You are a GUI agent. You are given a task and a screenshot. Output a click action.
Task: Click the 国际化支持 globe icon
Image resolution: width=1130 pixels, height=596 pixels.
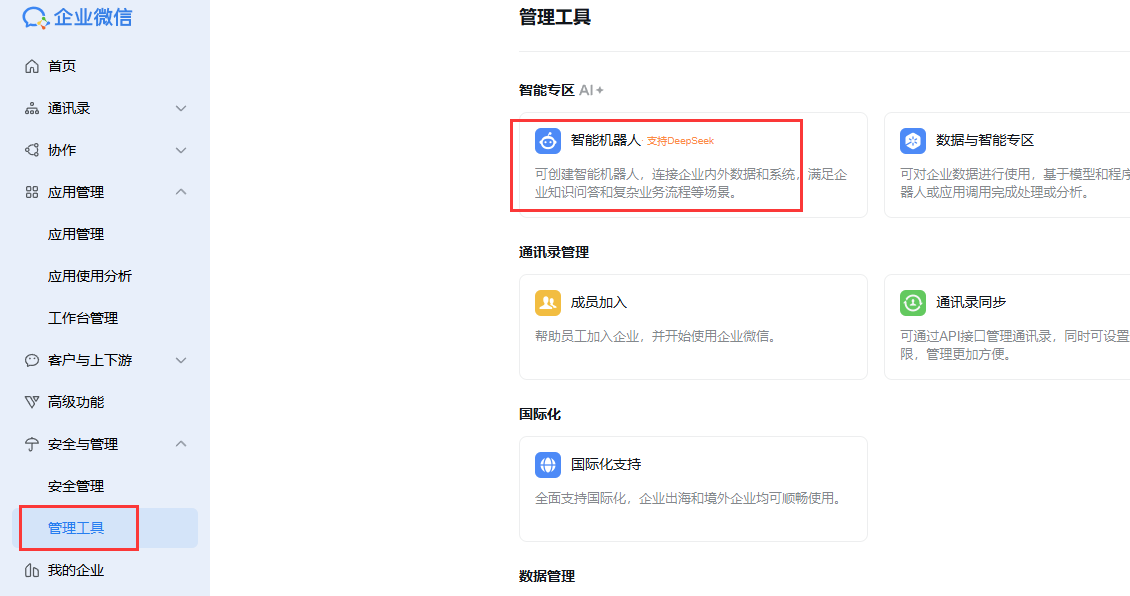pos(547,464)
